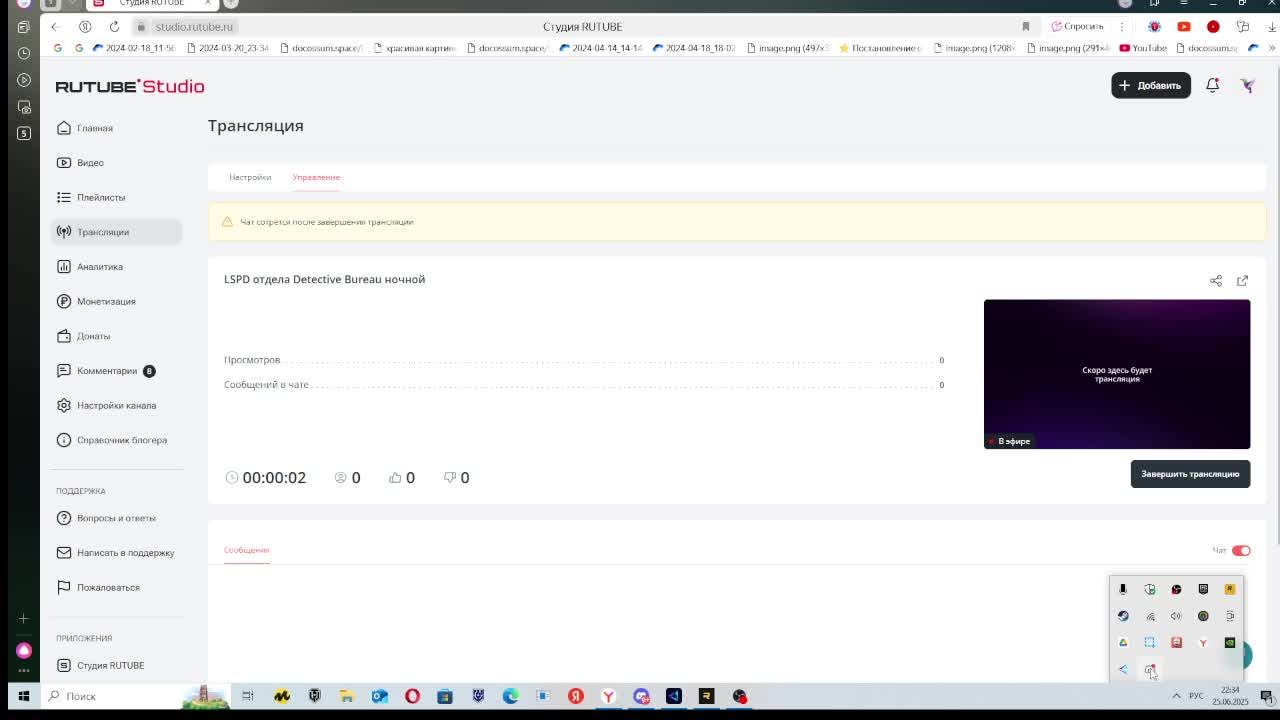The width and height of the screenshot is (1280, 720).
Task: Click the viewers count icon
Action: [340, 478]
